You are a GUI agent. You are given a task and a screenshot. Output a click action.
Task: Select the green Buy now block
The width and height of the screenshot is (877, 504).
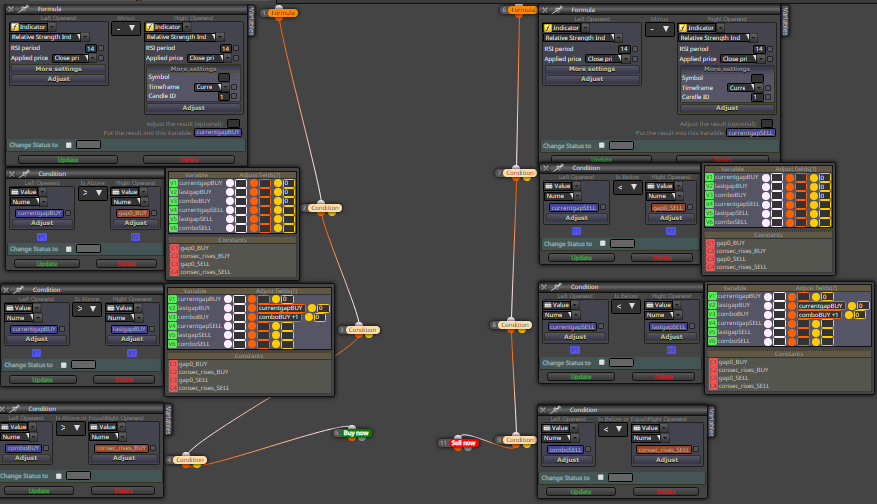[356, 433]
